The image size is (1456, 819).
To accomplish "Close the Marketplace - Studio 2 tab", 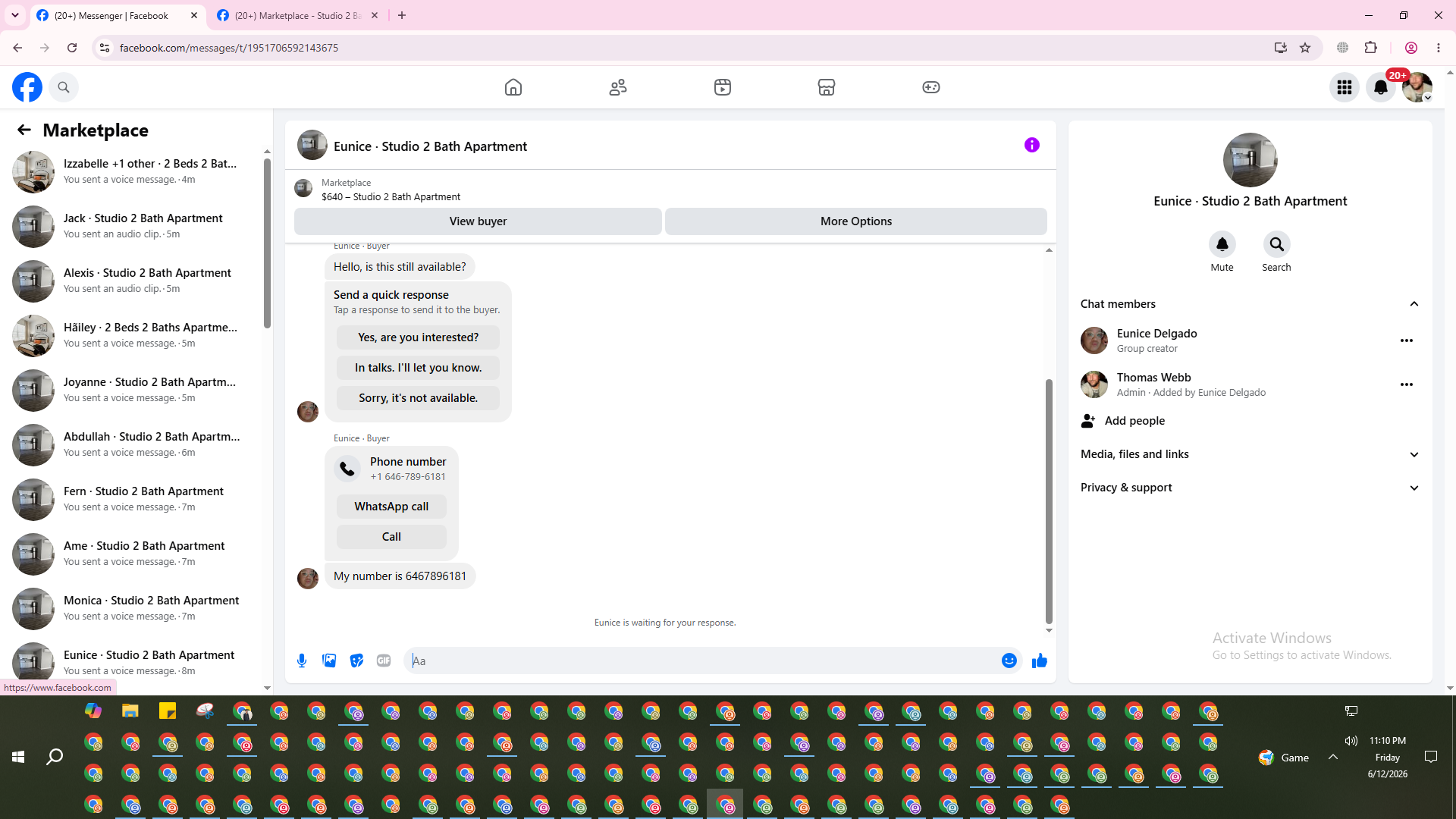I will point(375,15).
